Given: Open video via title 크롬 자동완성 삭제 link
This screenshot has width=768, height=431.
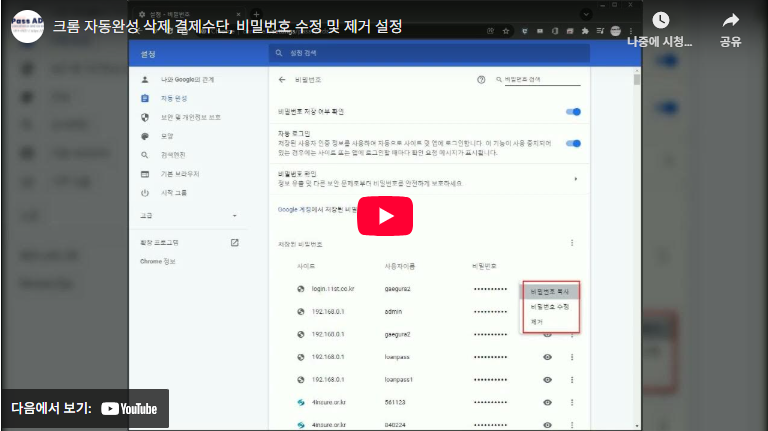Looking at the screenshot, I should tap(227, 26).
